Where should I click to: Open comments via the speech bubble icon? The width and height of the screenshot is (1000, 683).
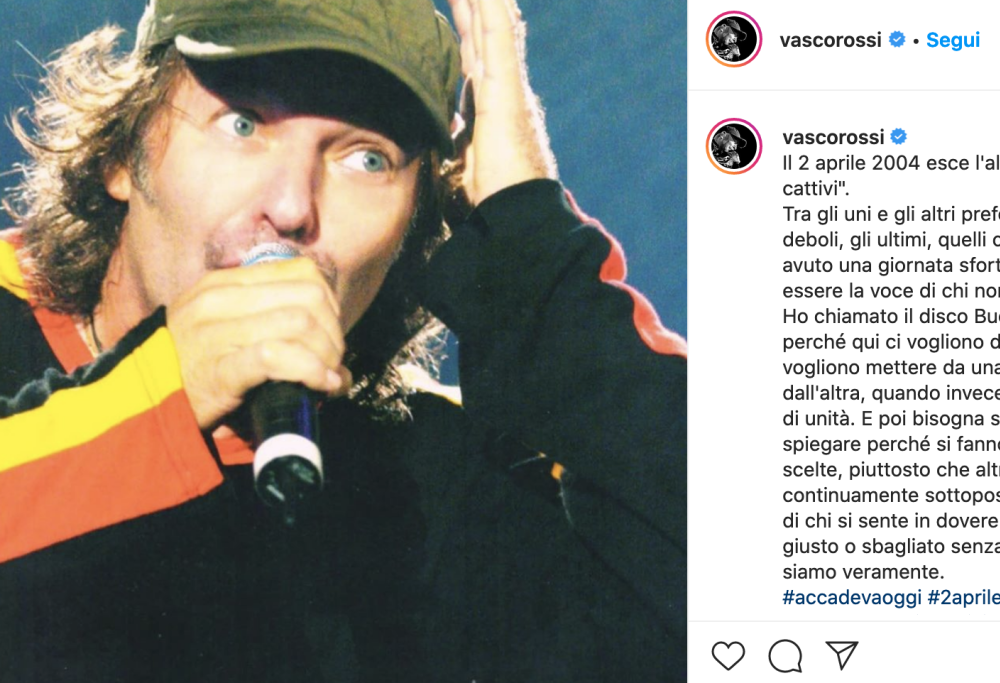[x=785, y=656]
